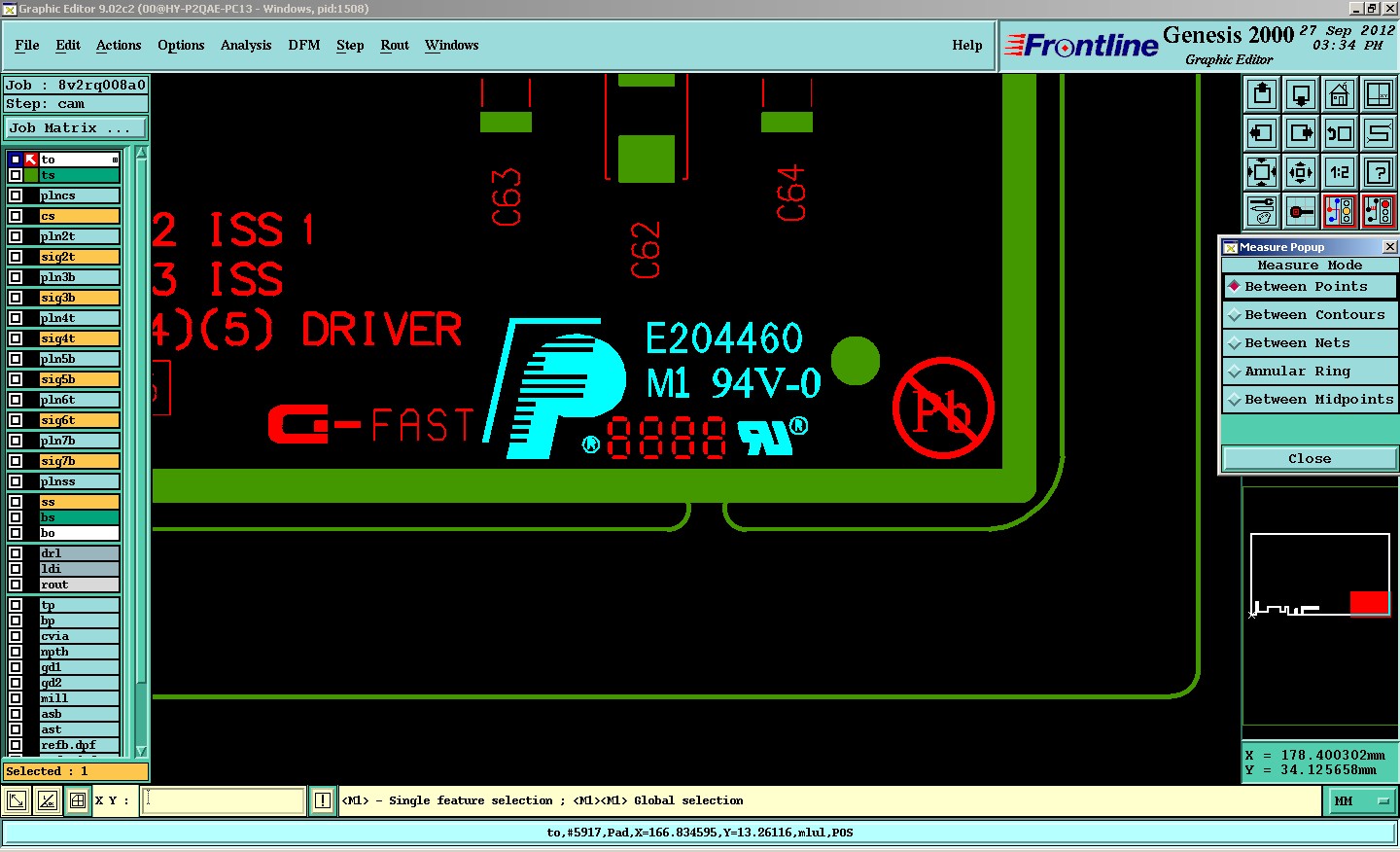This screenshot has width=1400, height=852.
Task: Click the zoom in (arrows inward) icon
Action: coord(1262,172)
